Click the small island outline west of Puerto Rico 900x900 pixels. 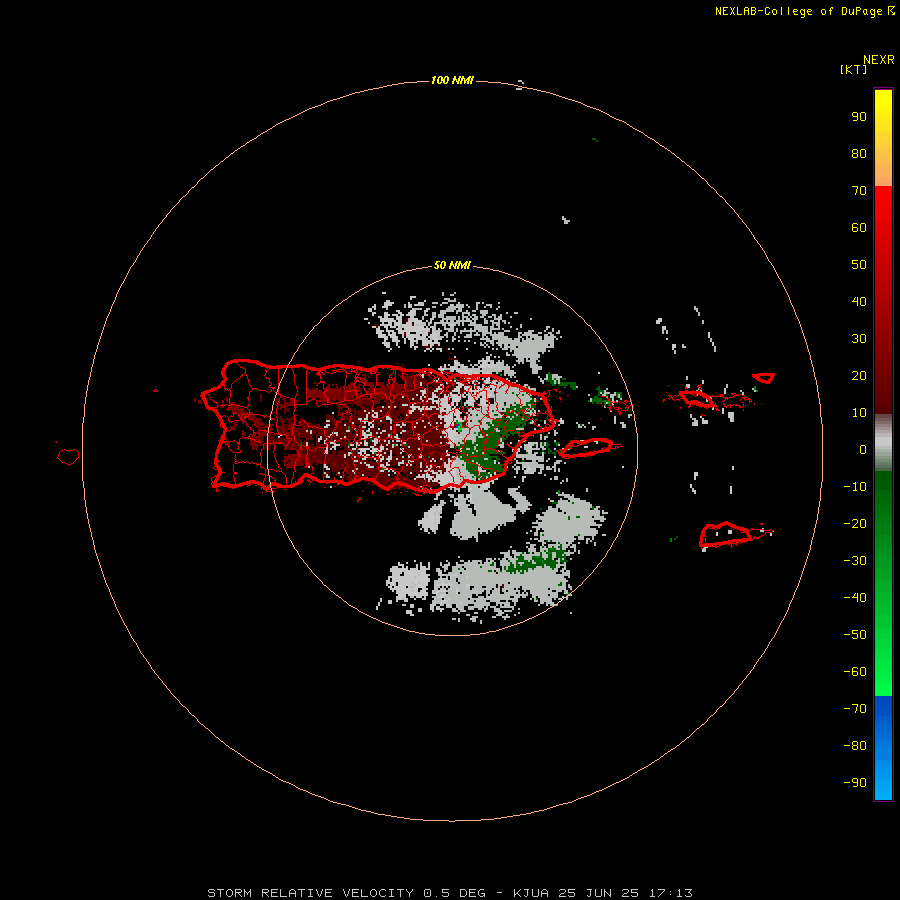pyautogui.click(x=68, y=456)
